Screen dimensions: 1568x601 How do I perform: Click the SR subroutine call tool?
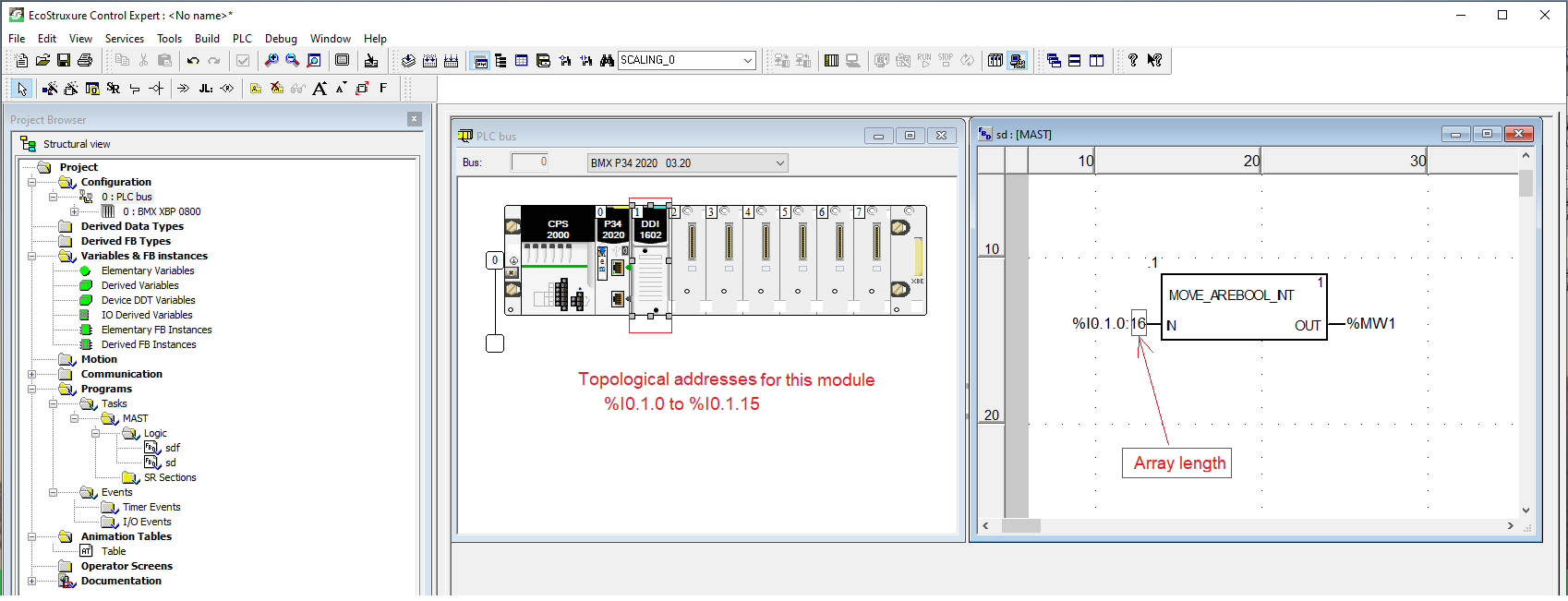click(113, 88)
